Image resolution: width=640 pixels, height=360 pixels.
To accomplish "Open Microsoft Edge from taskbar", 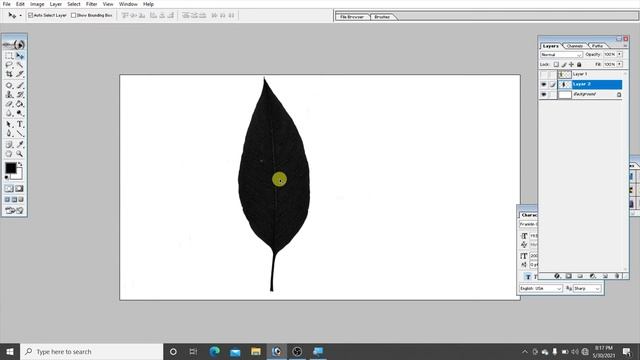I will click(x=214, y=351).
